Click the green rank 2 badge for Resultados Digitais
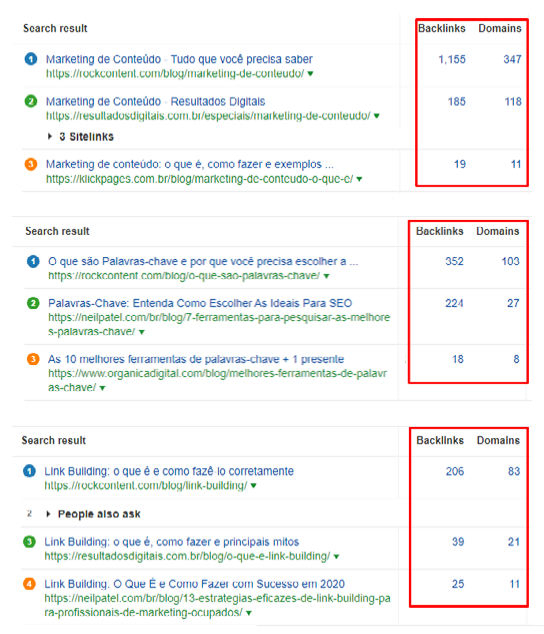Image resolution: width=544 pixels, height=634 pixels. point(31,101)
